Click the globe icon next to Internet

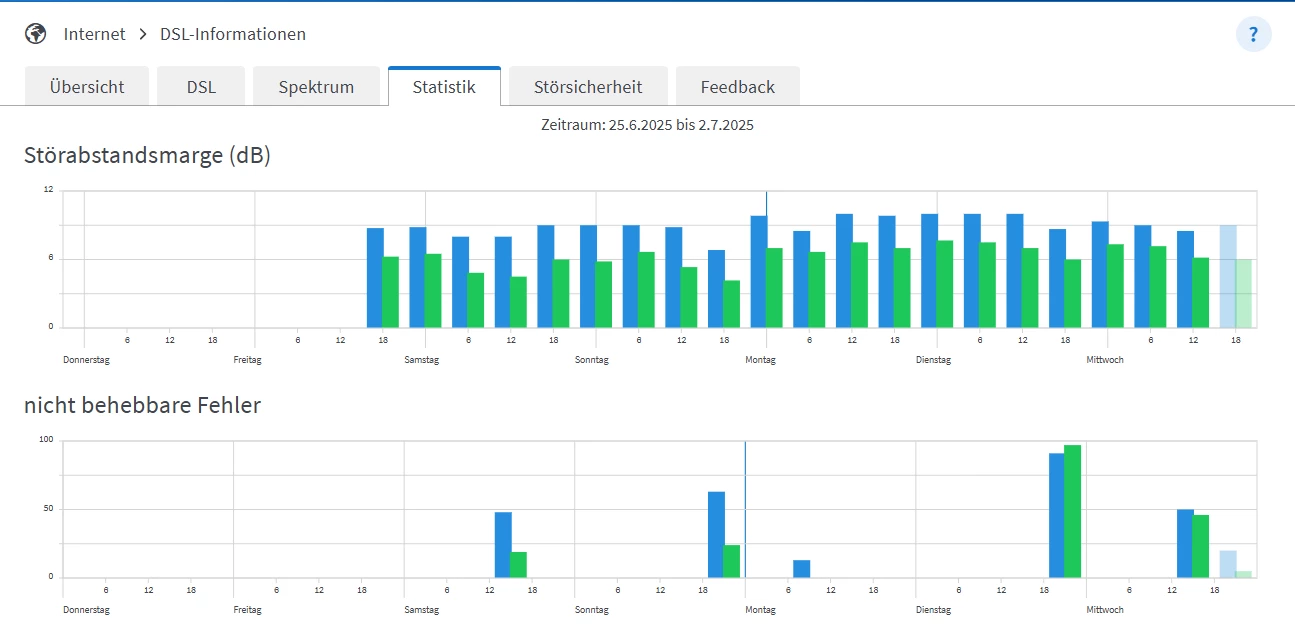tap(36, 34)
